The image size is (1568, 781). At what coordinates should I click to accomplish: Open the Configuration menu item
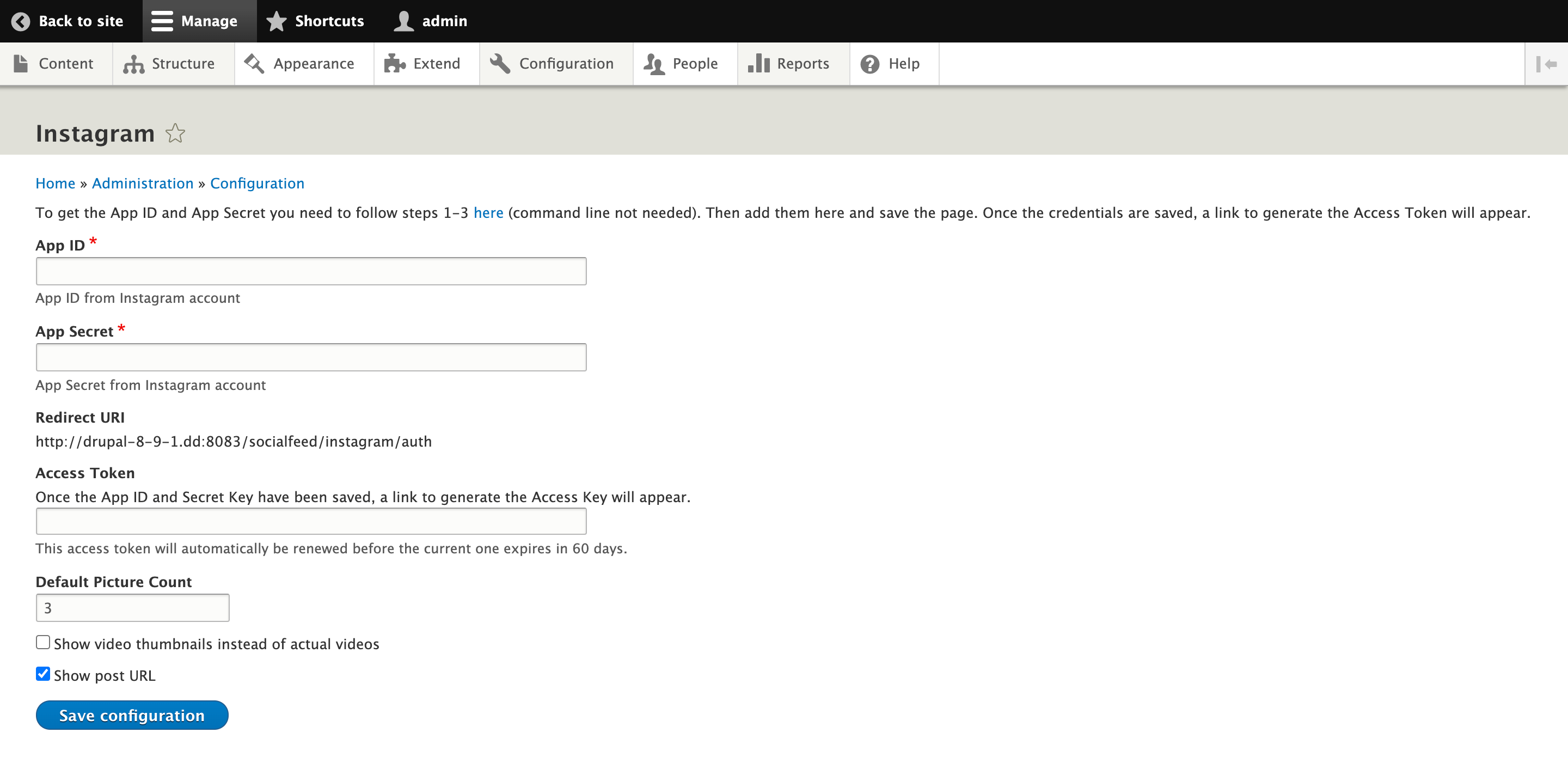coord(556,64)
